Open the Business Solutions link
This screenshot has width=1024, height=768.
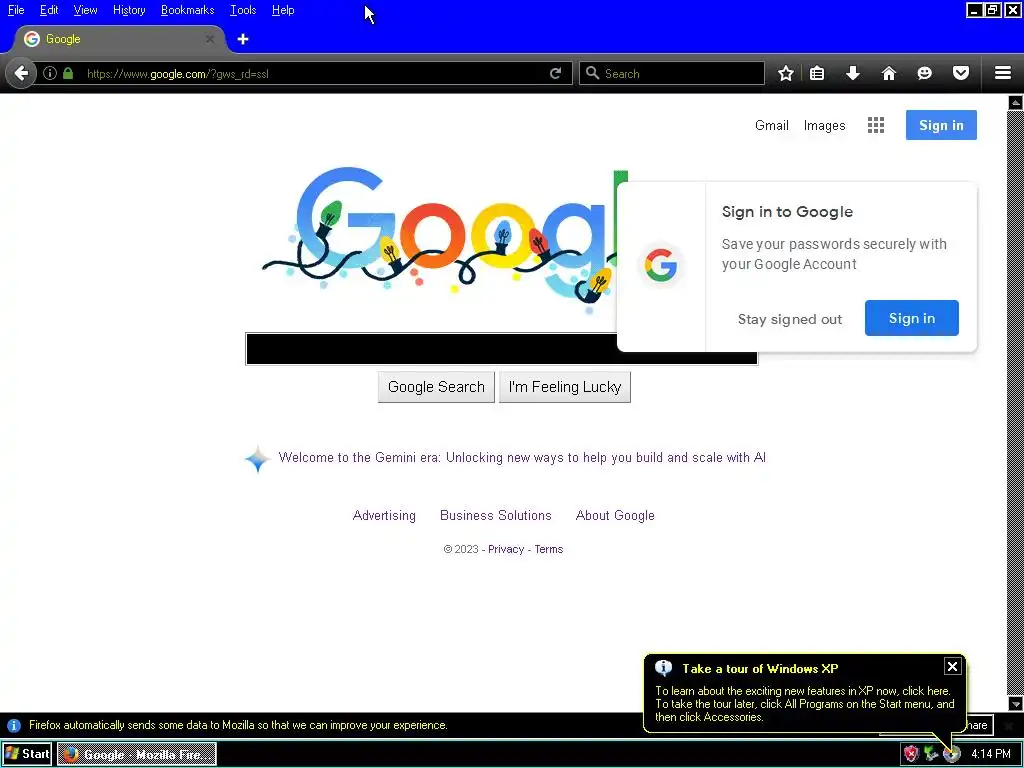click(496, 515)
